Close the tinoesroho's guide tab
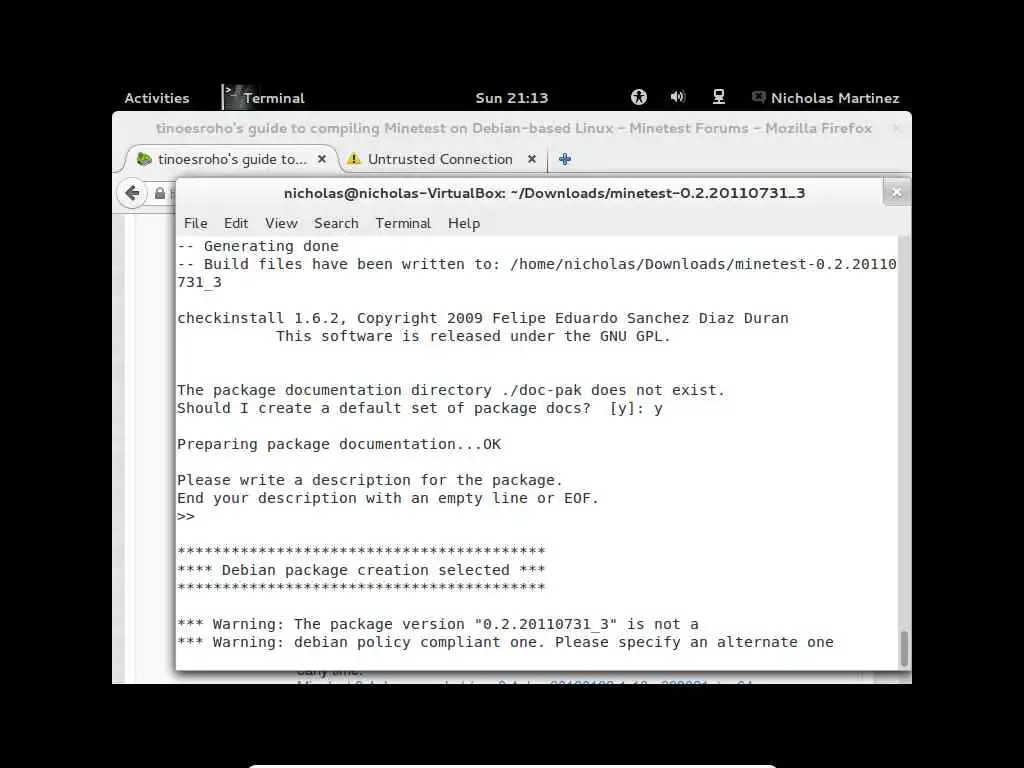The image size is (1024, 768). coord(321,159)
